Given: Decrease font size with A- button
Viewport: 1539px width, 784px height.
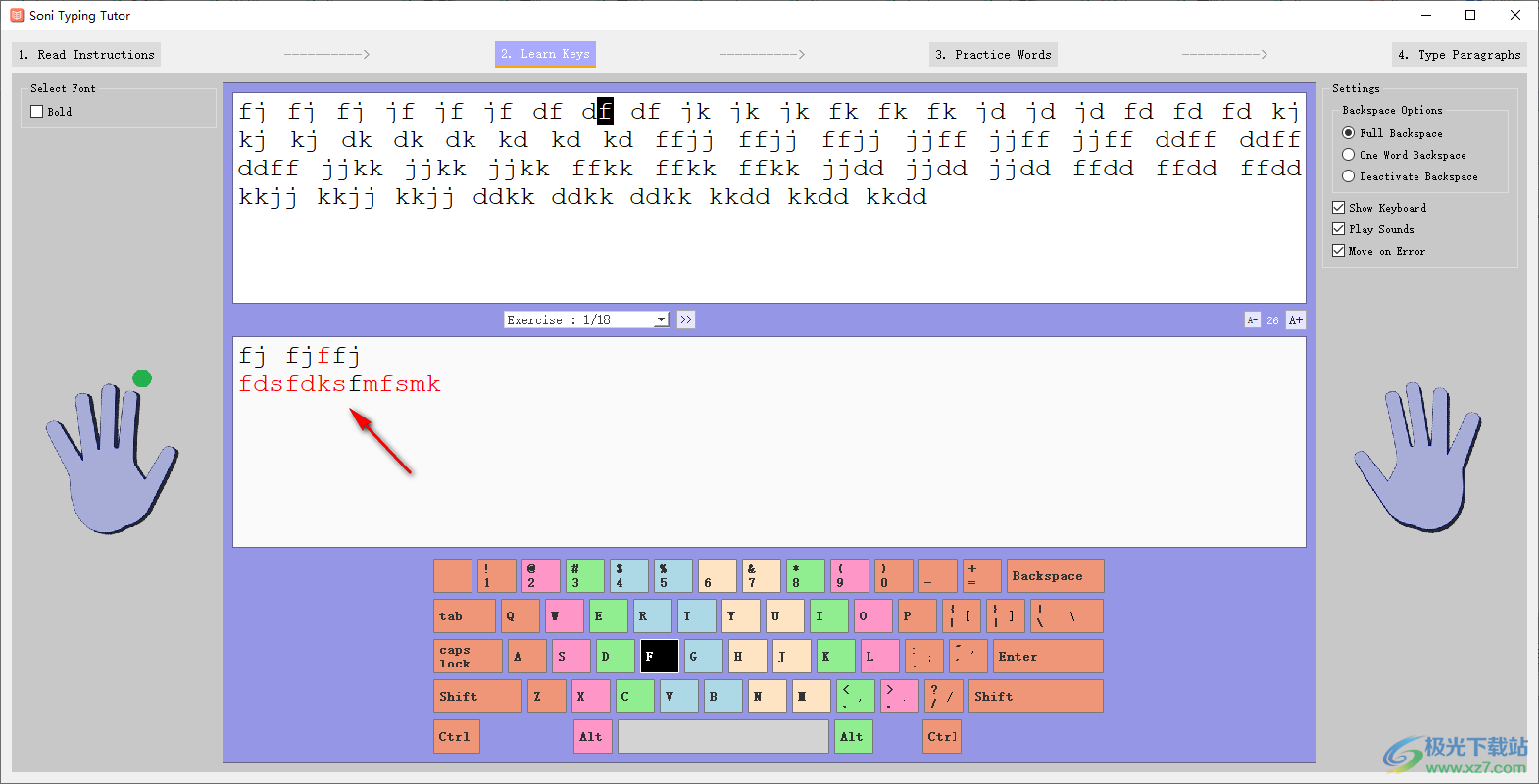Looking at the screenshot, I should [x=1252, y=320].
